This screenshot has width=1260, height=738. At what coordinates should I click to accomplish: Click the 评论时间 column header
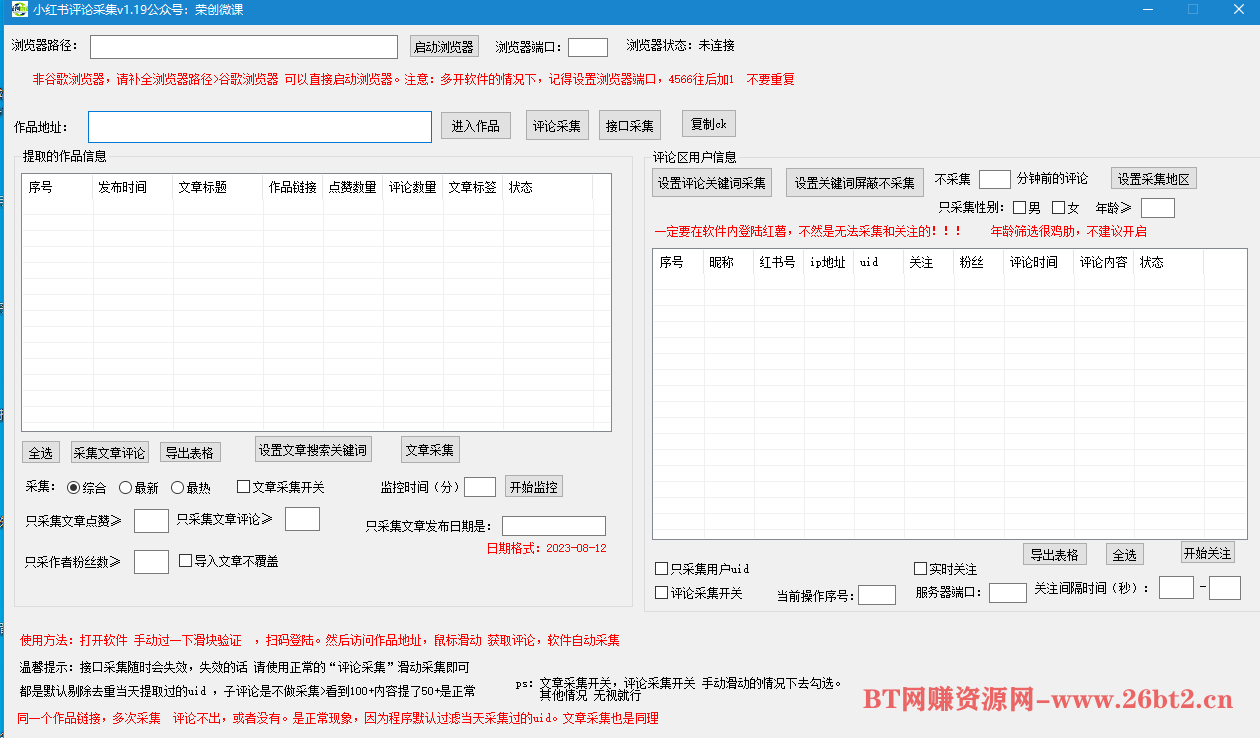1034,262
